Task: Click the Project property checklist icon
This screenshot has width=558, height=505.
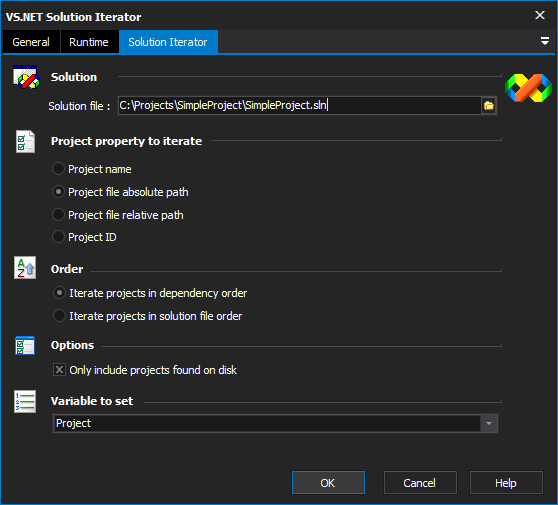Action: point(25,141)
